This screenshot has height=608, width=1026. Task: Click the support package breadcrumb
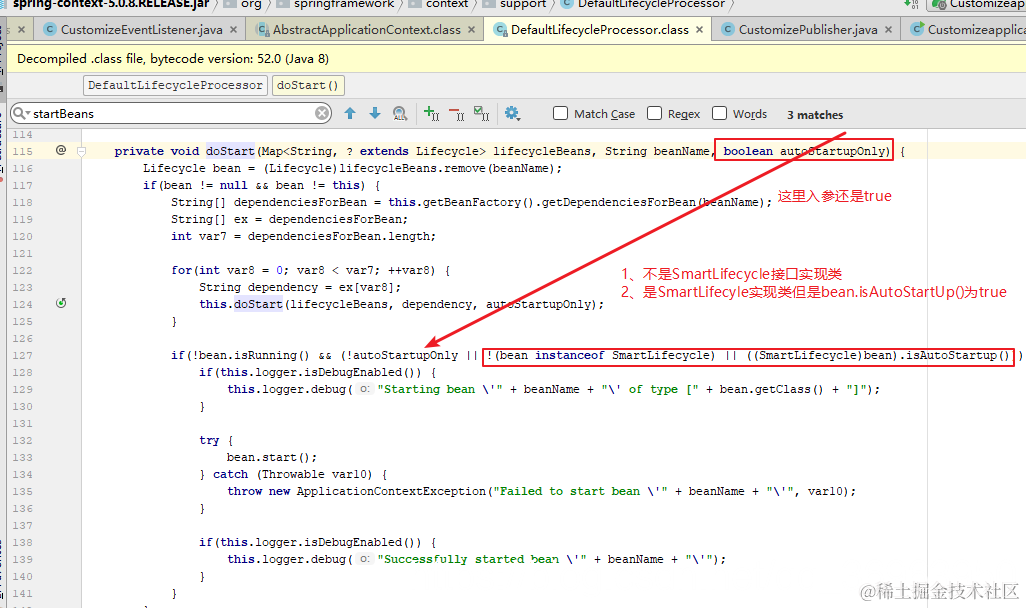coord(515,4)
